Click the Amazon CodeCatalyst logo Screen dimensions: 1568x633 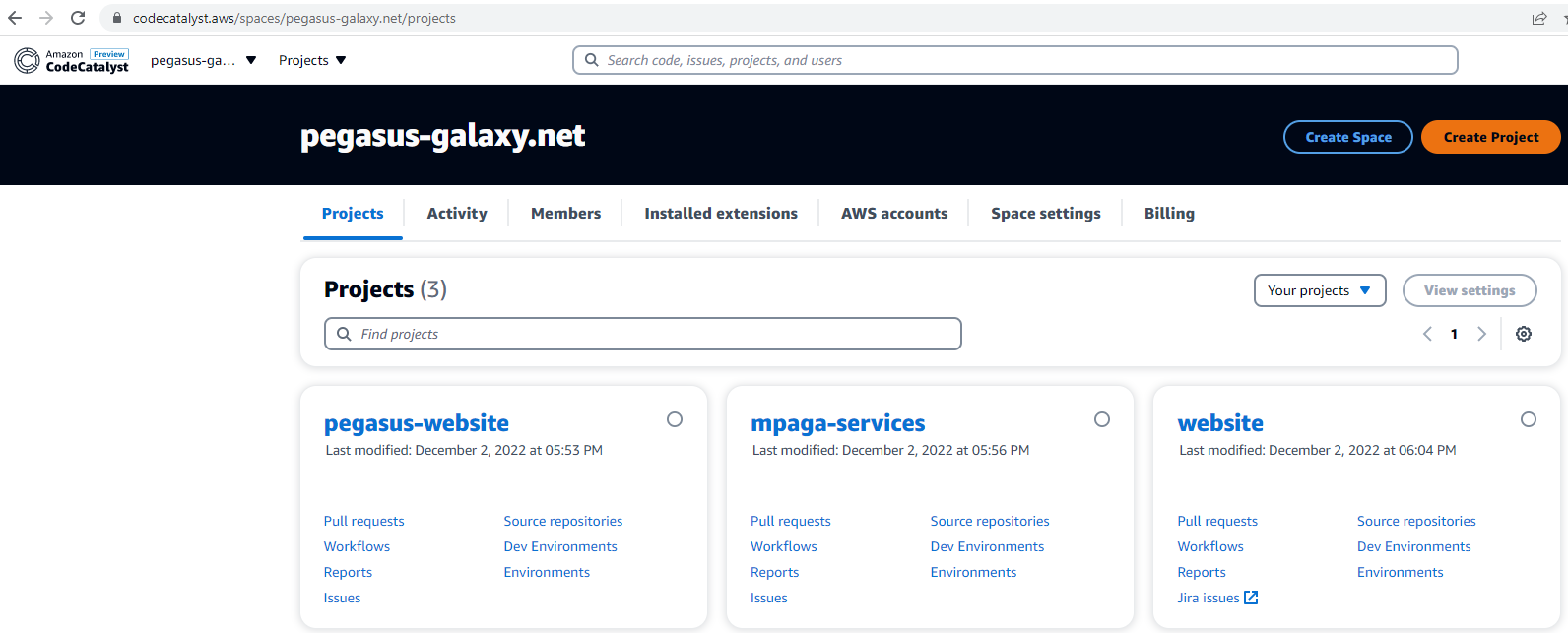(71, 61)
